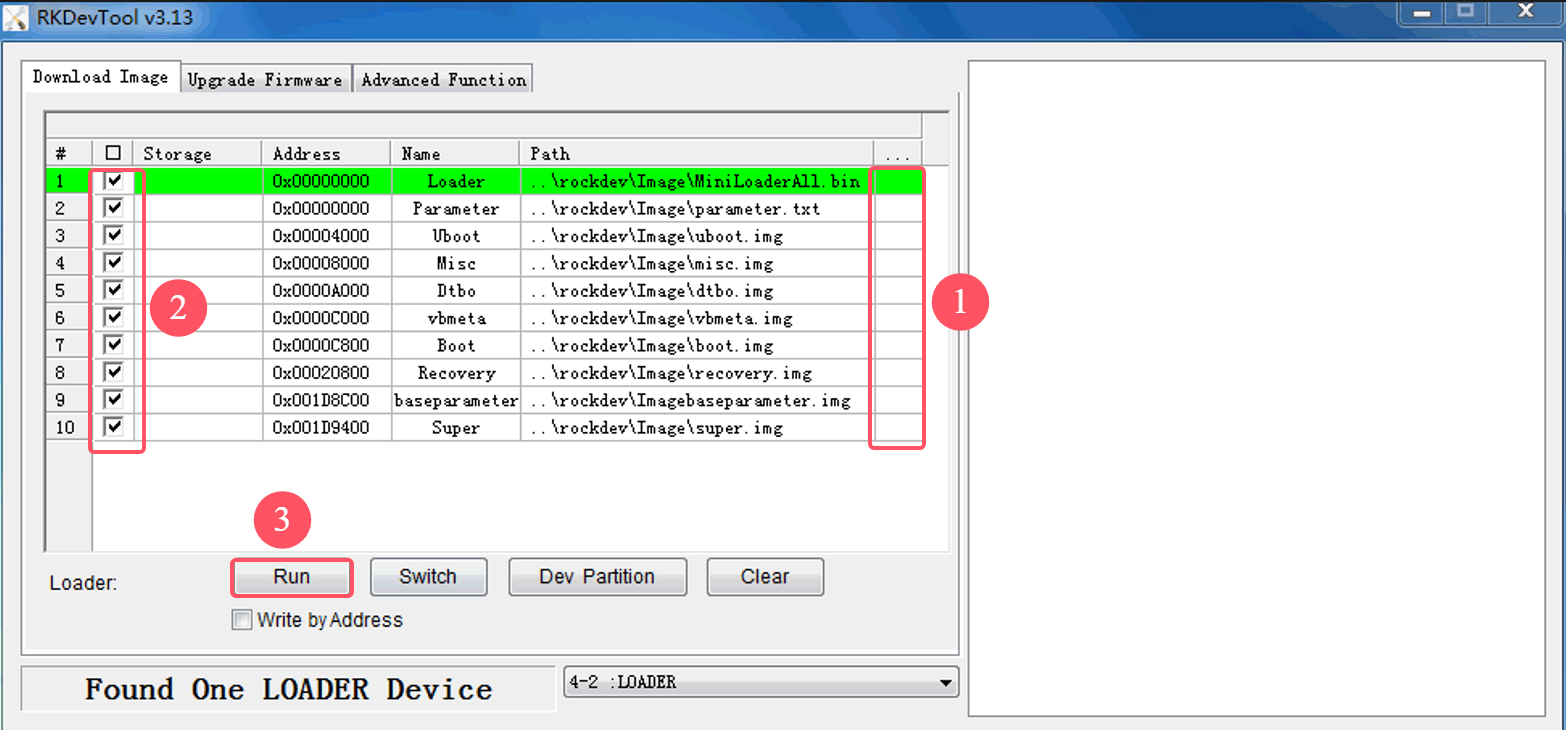Image resolution: width=1566 pixels, height=730 pixels.
Task: Click address 0x00020800 cell
Action: coord(326,373)
